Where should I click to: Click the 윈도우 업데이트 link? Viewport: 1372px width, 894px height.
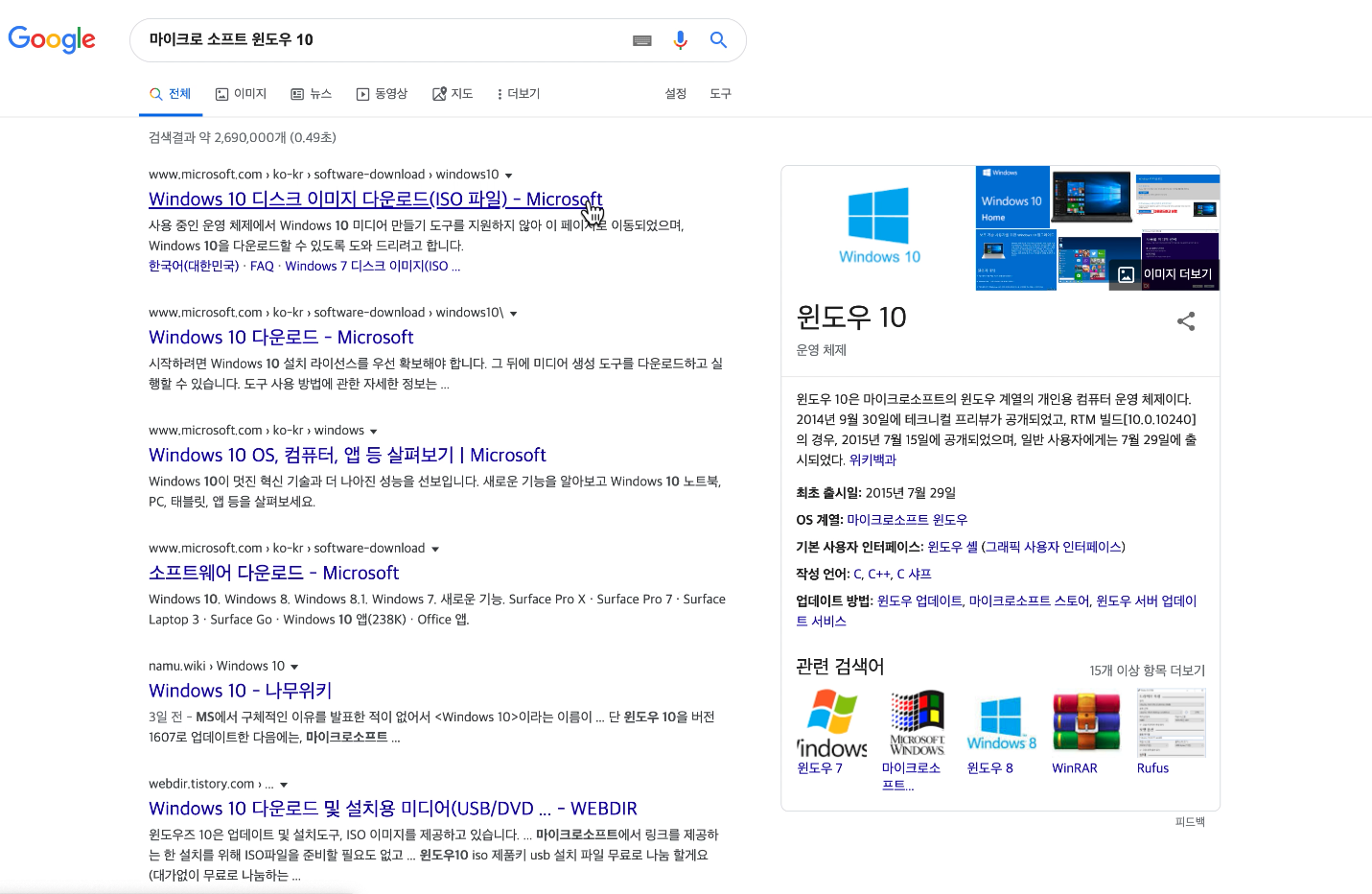coord(919,601)
